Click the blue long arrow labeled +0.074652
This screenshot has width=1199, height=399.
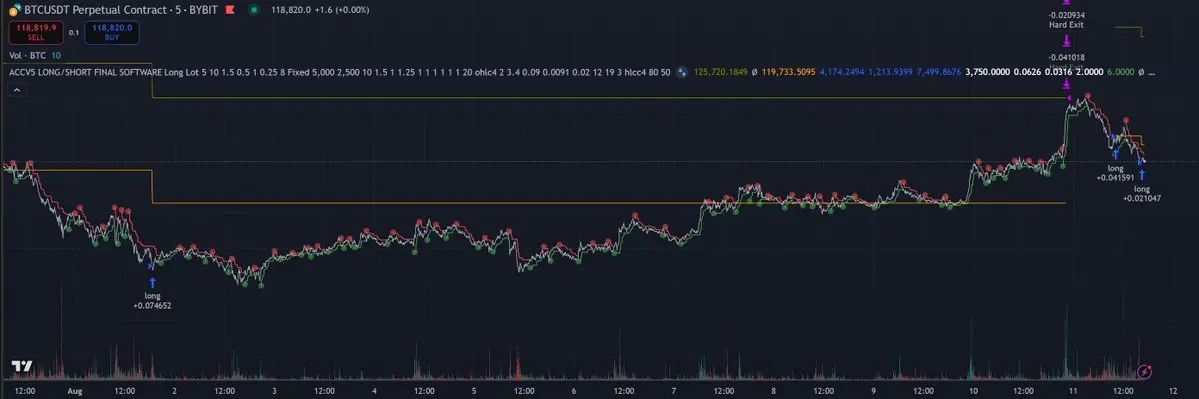[152, 283]
